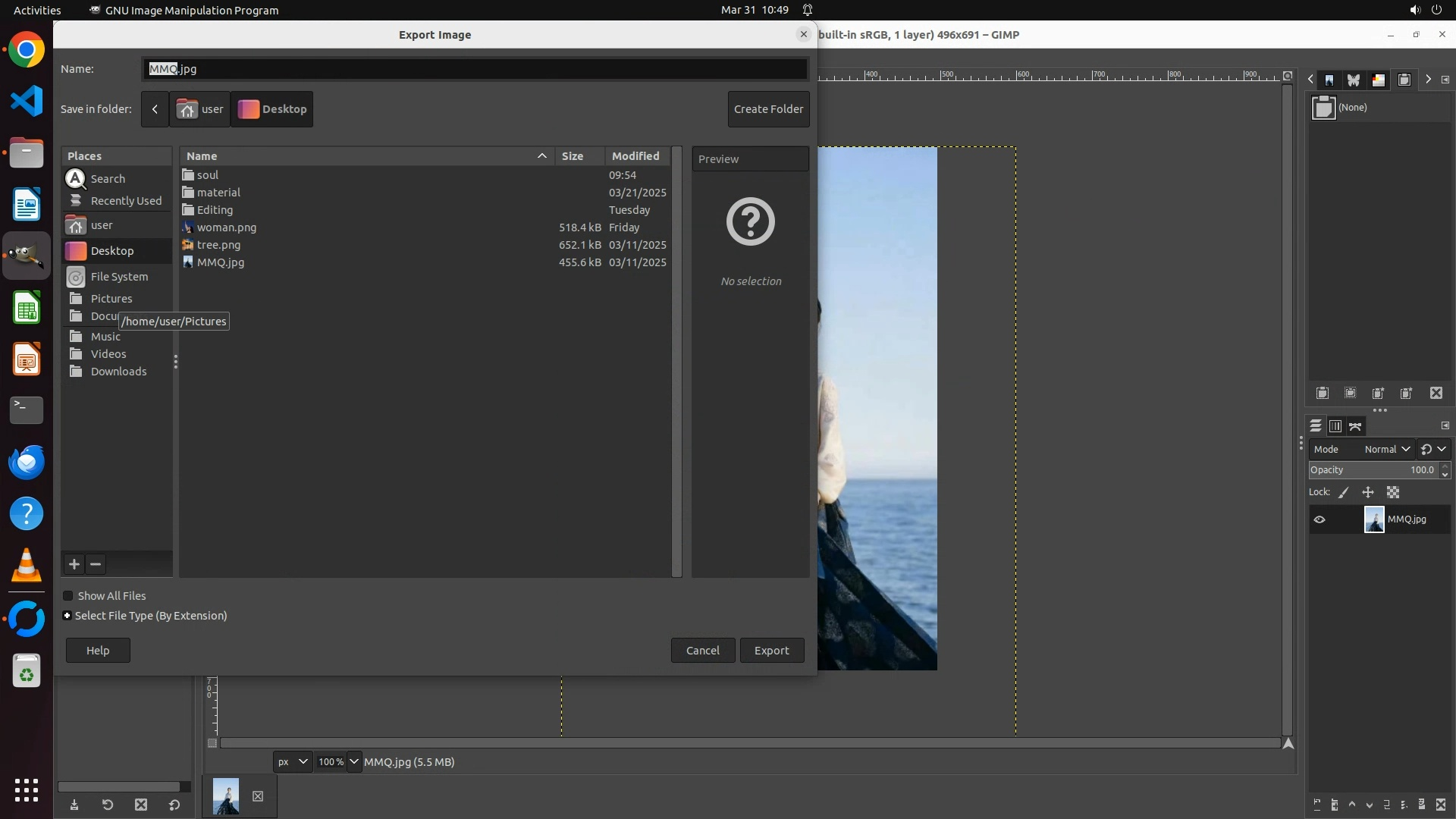This screenshot has height=819, width=1456.
Task: Click the Export button
Action: click(771, 651)
